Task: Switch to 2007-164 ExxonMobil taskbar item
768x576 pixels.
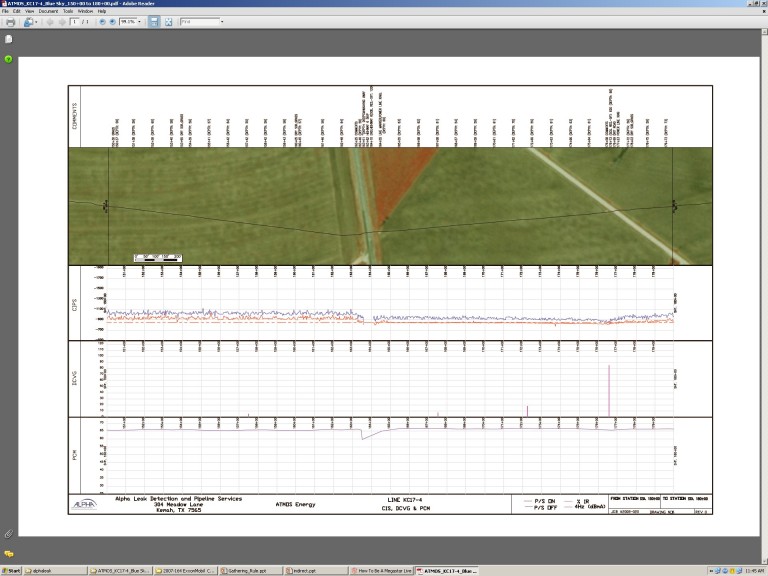Action: pos(185,571)
